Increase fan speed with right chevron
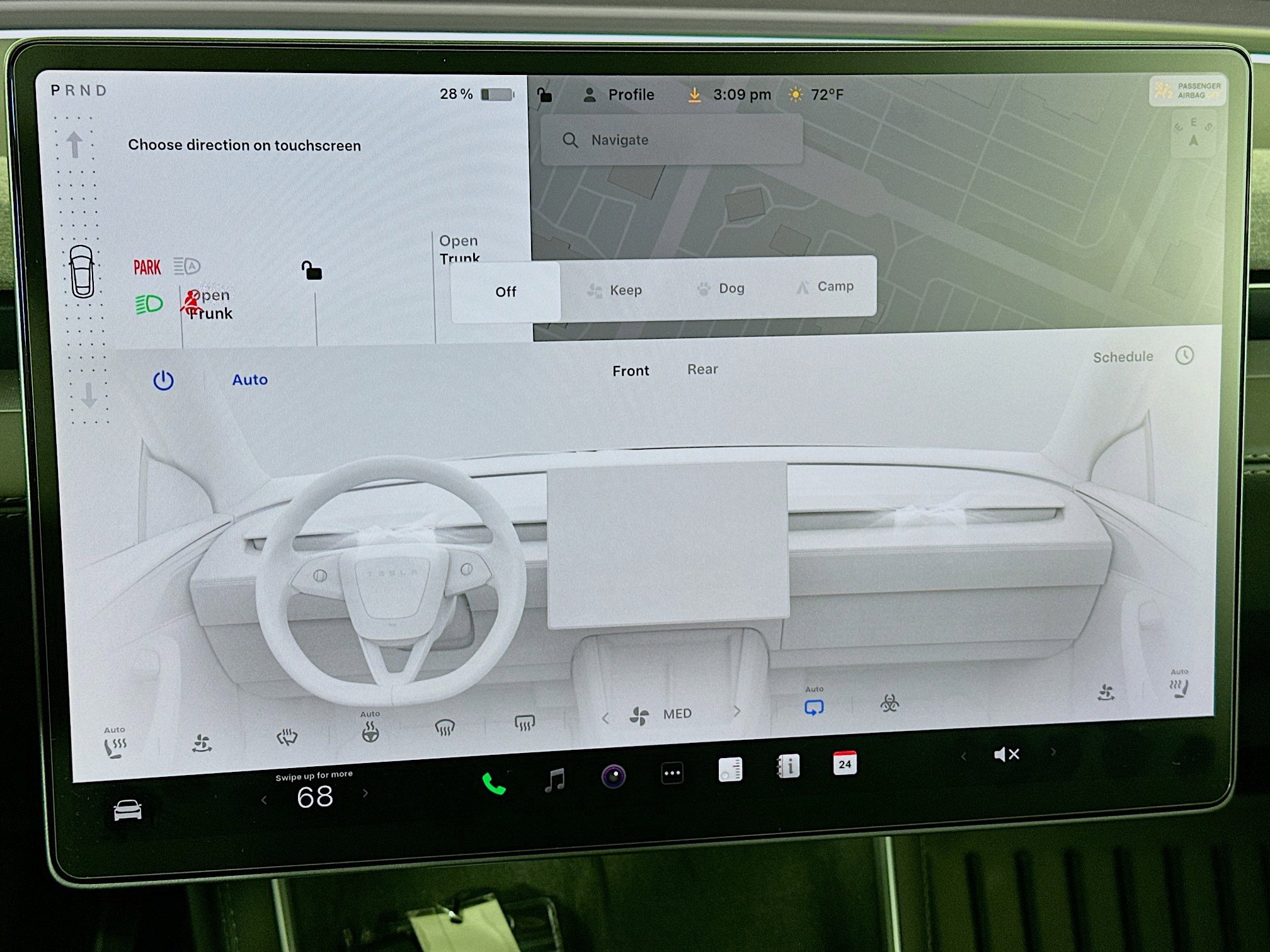Image resolution: width=1270 pixels, height=952 pixels. pyautogui.click(x=737, y=711)
